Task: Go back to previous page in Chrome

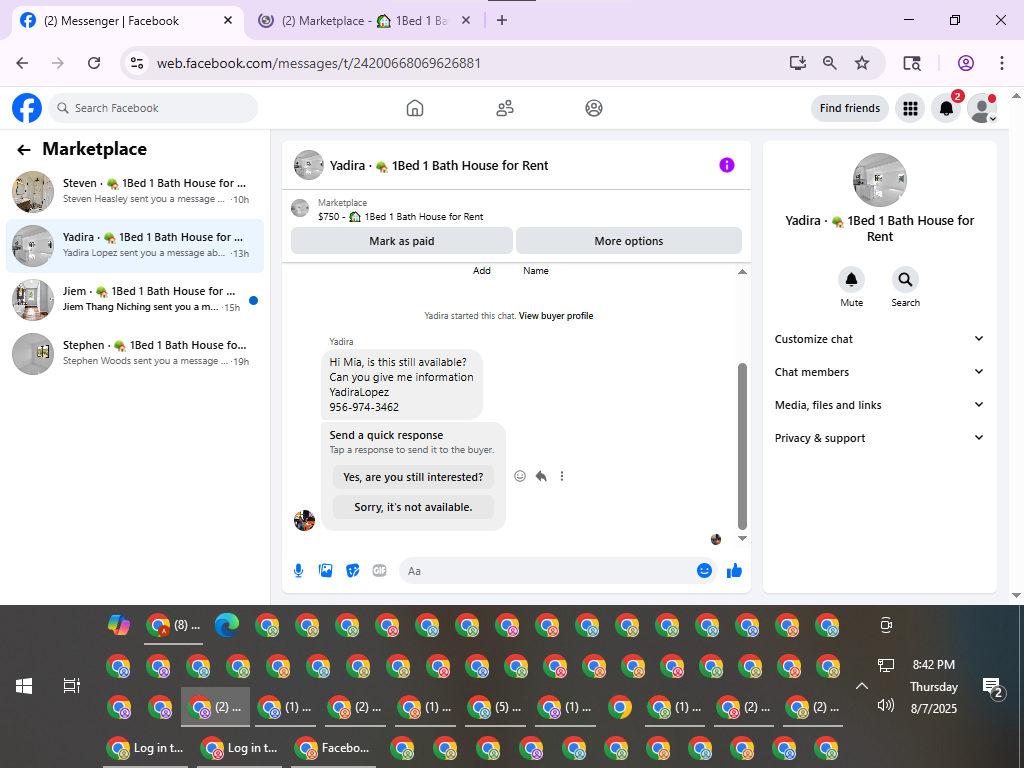Action: click(x=22, y=63)
